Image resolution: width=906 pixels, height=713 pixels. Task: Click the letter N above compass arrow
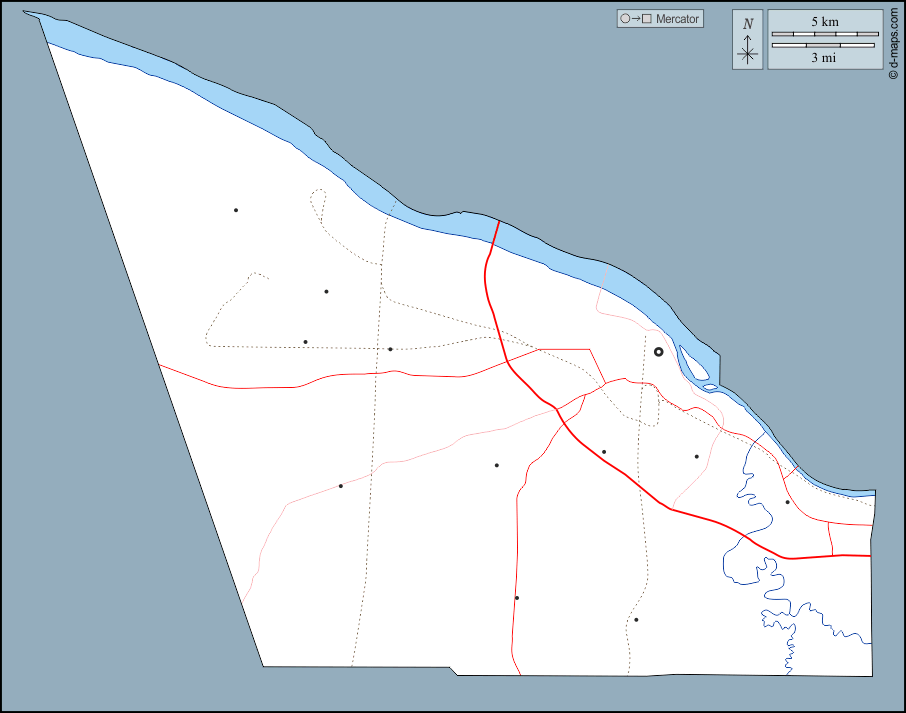coord(748,24)
